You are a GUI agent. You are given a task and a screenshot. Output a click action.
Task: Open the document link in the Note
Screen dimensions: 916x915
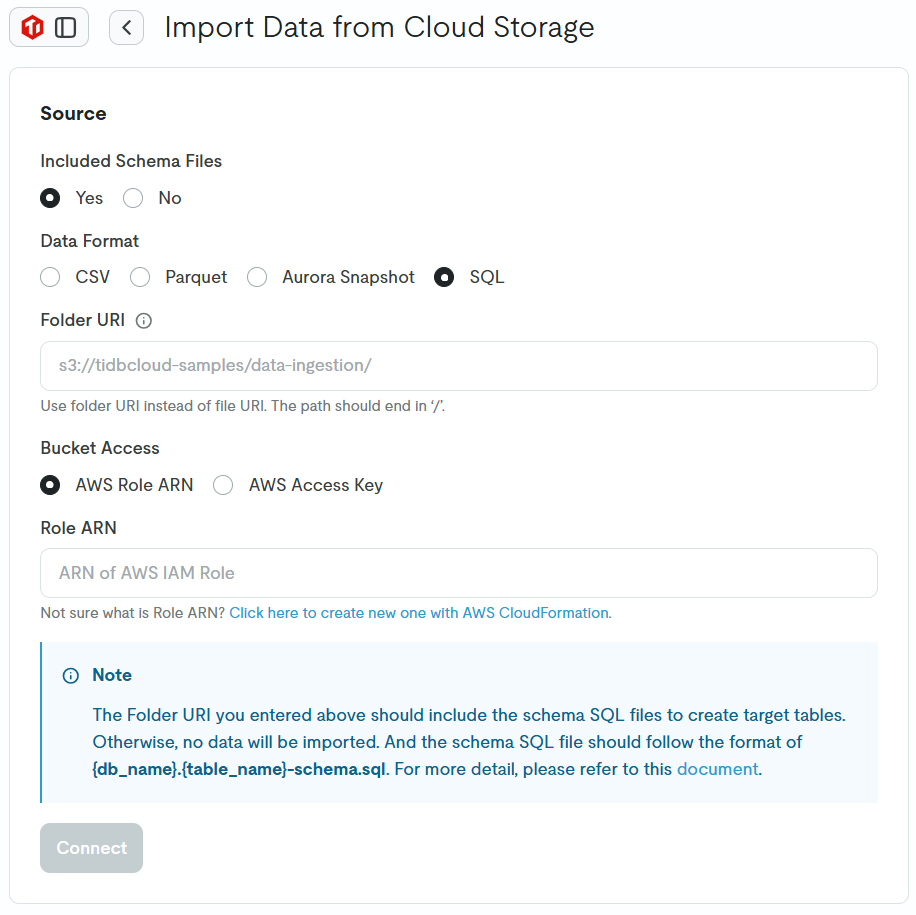(x=717, y=769)
